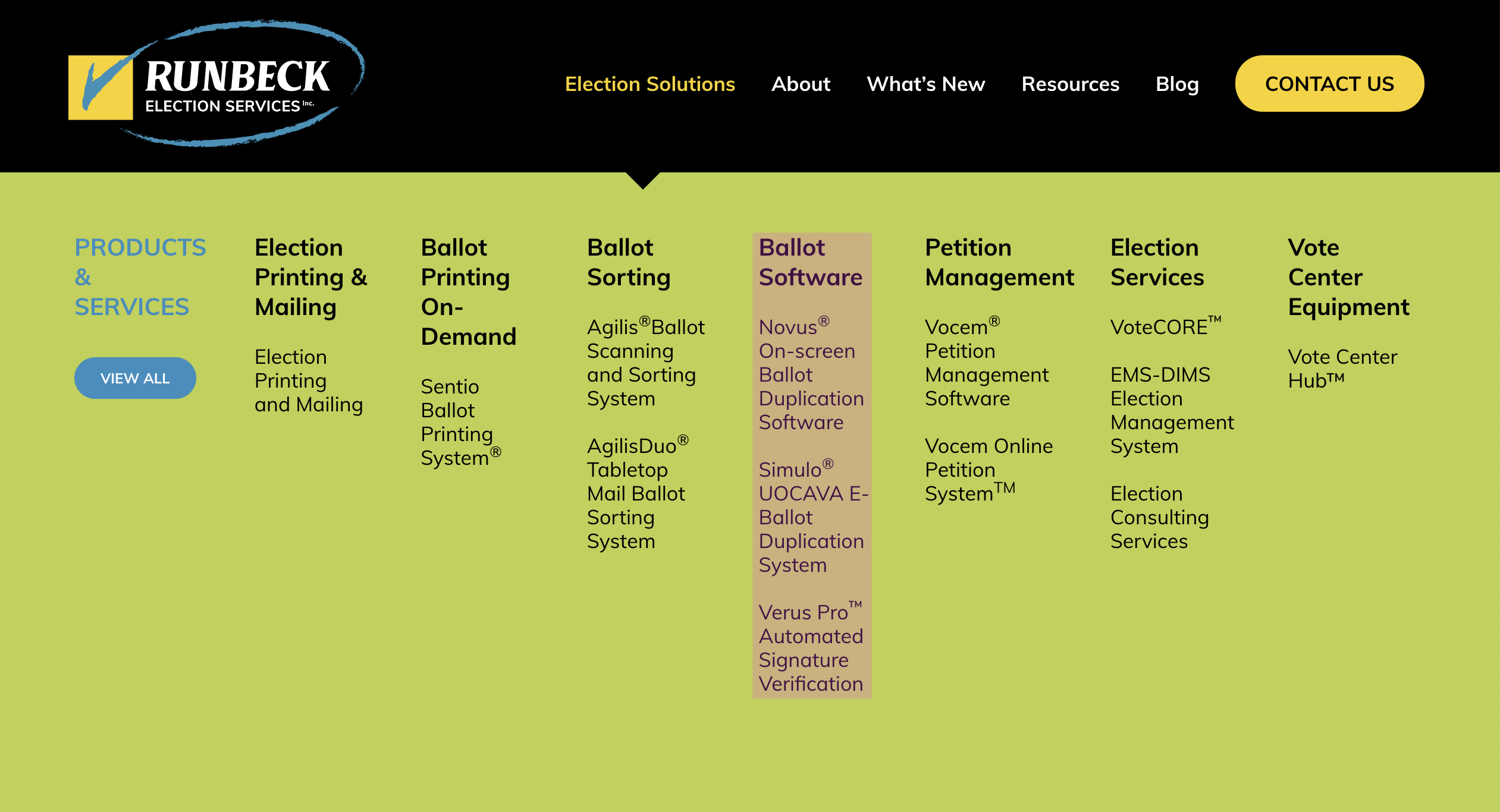Screen dimensions: 1500x812
Task: Select Vocem Petition Management Software link
Action: (987, 362)
